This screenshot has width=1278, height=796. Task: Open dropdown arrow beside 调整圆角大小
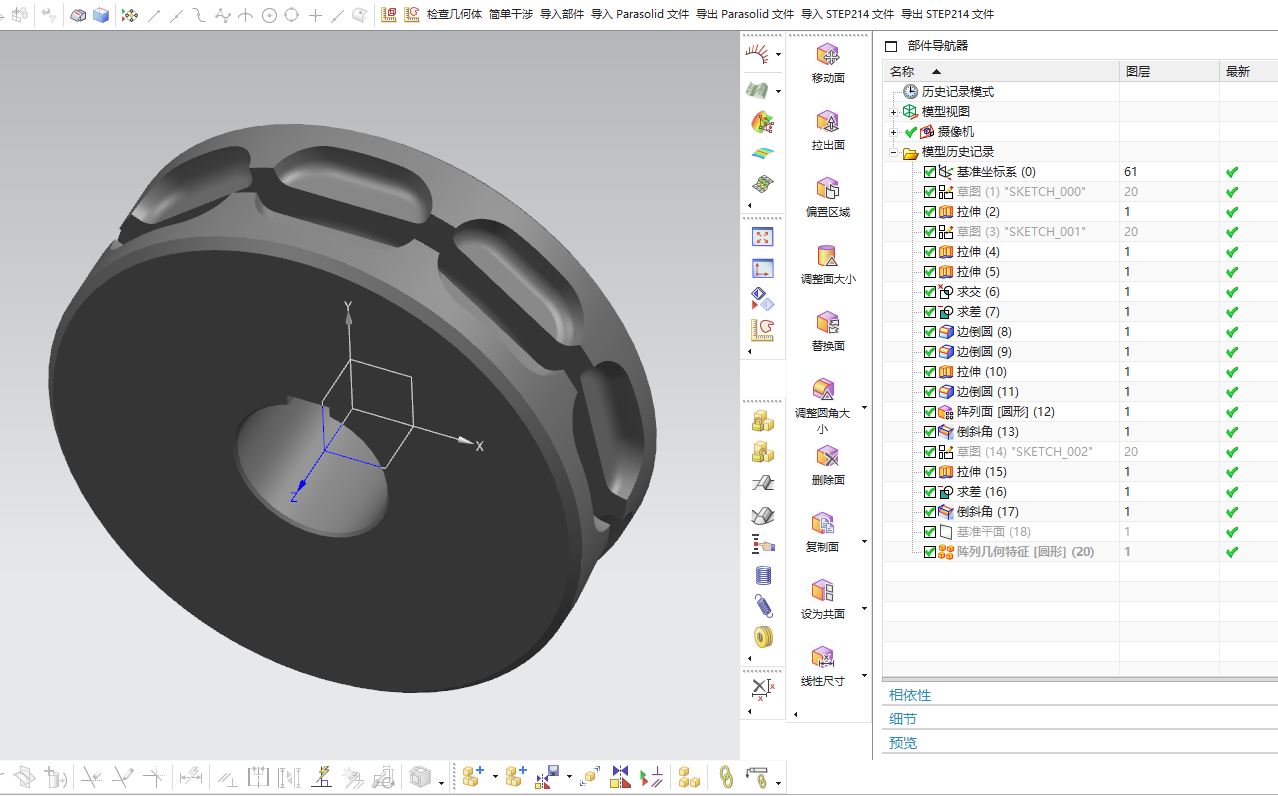pyautogui.click(x=864, y=407)
